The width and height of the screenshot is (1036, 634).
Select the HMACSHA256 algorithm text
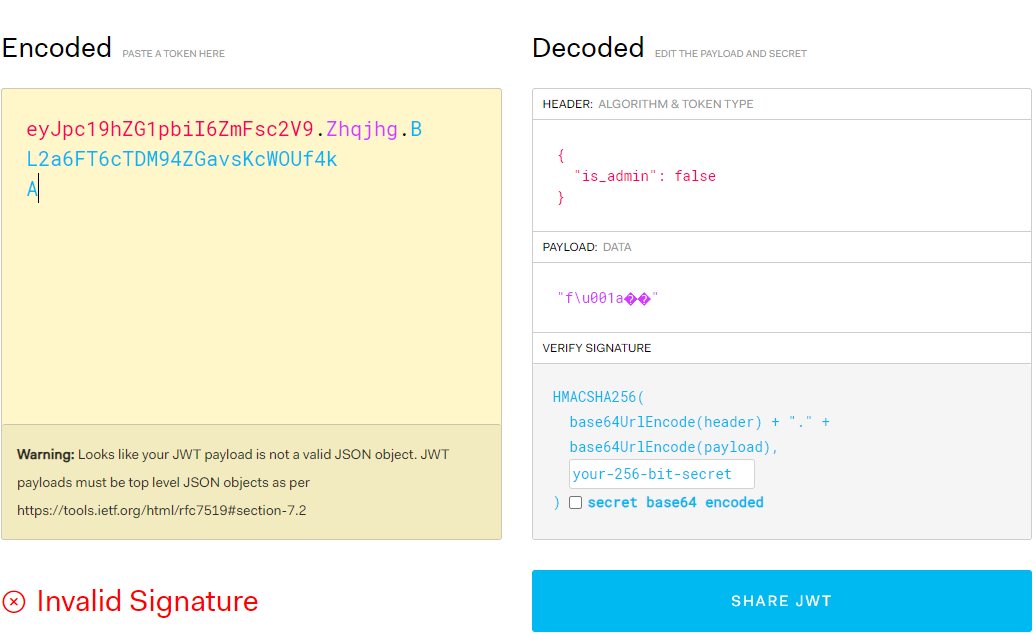[x=593, y=396]
